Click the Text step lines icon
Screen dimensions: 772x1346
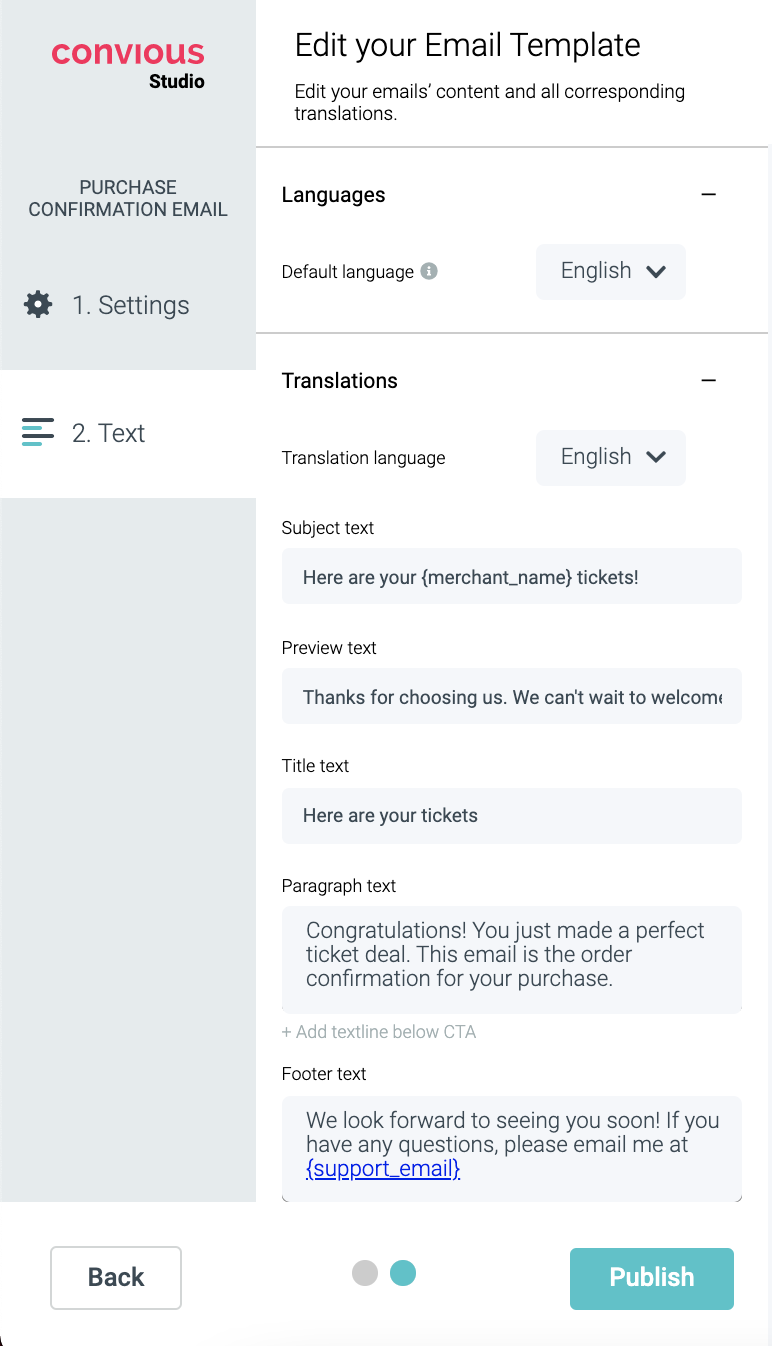pyautogui.click(x=38, y=433)
